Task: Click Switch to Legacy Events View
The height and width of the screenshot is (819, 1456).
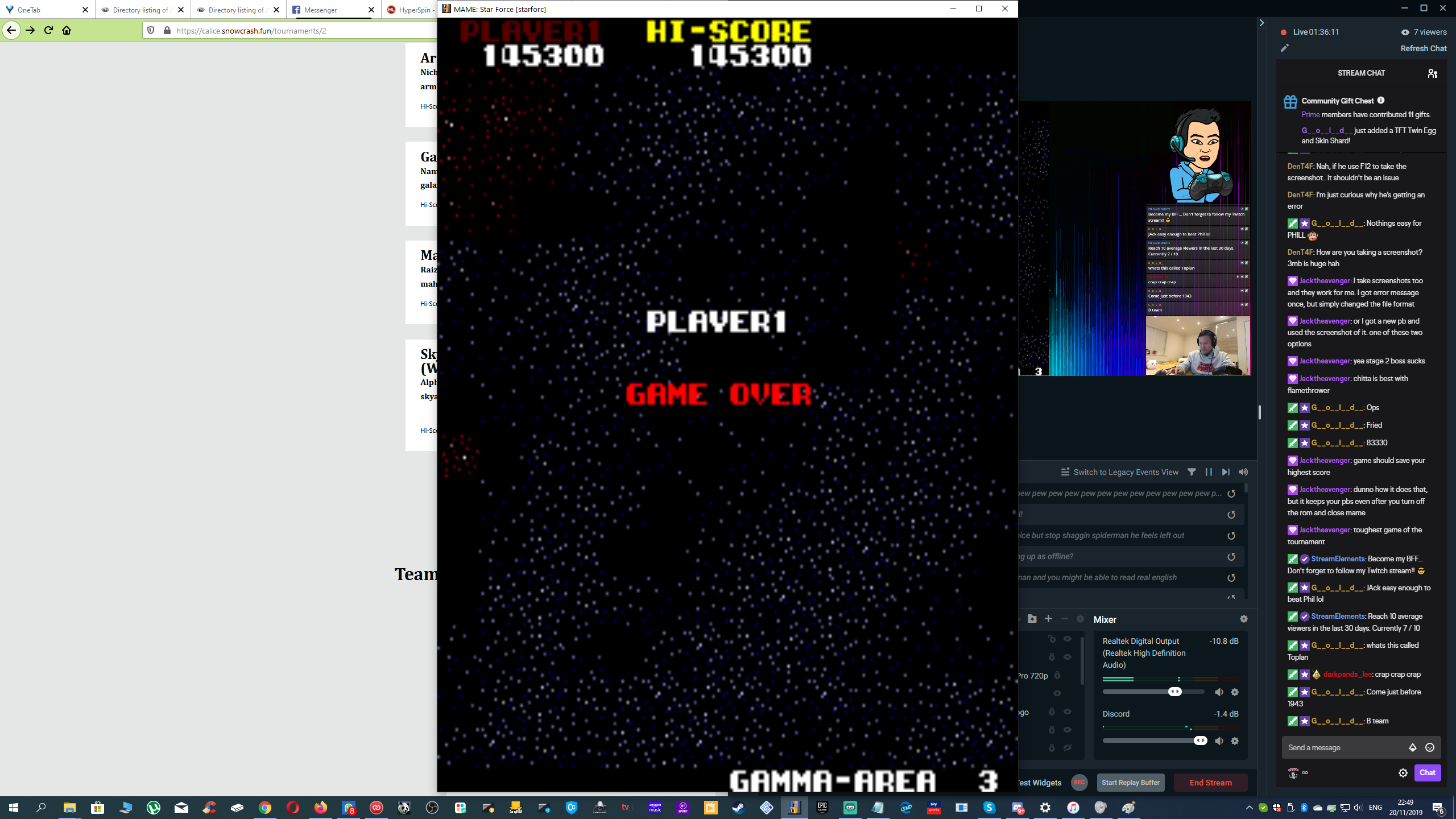Action: [1119, 472]
